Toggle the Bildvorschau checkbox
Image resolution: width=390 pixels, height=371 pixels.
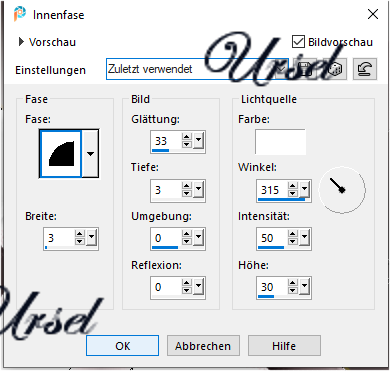tap(298, 42)
